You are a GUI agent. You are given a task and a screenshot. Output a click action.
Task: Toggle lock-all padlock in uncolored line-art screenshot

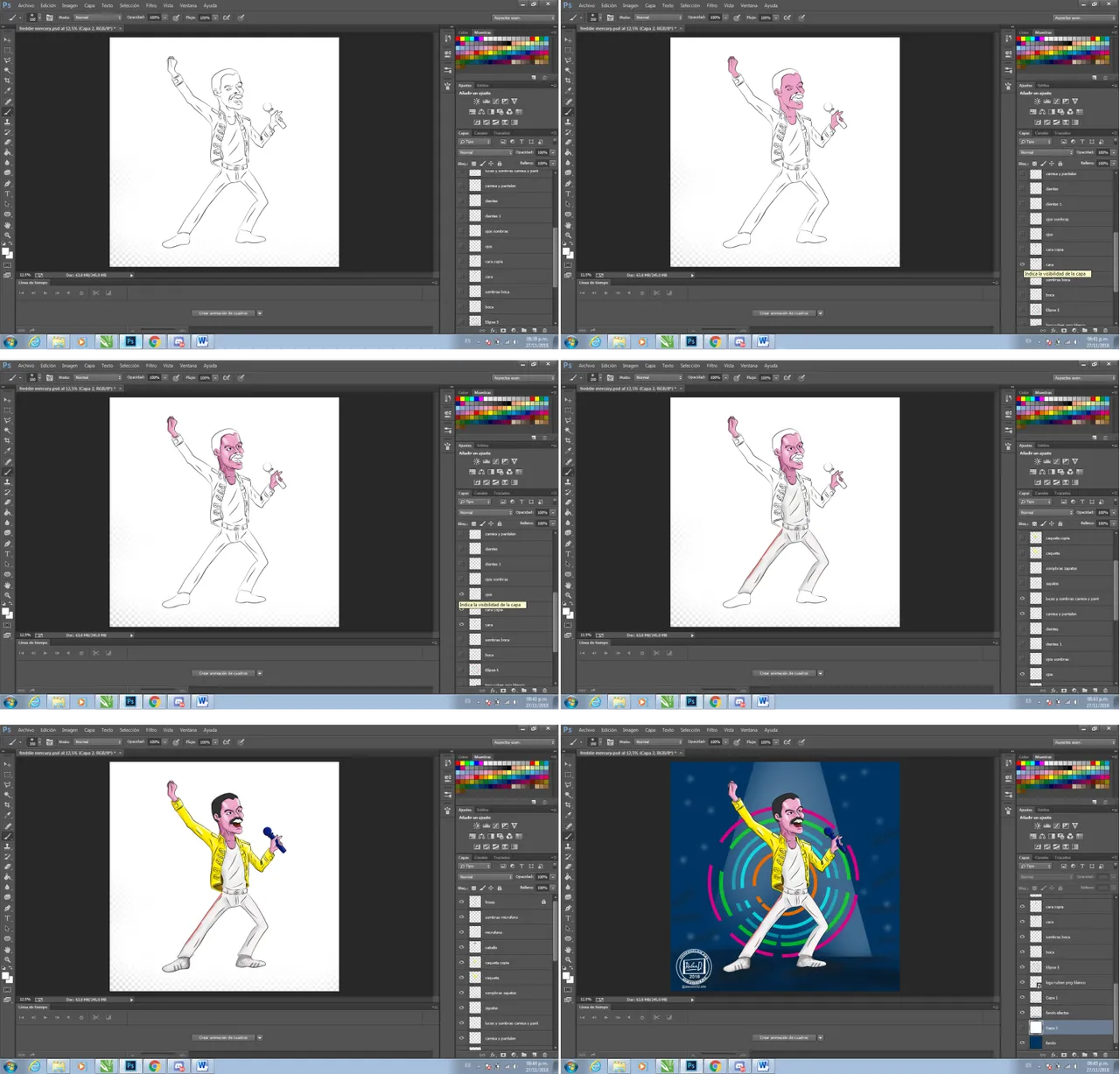coord(500,164)
